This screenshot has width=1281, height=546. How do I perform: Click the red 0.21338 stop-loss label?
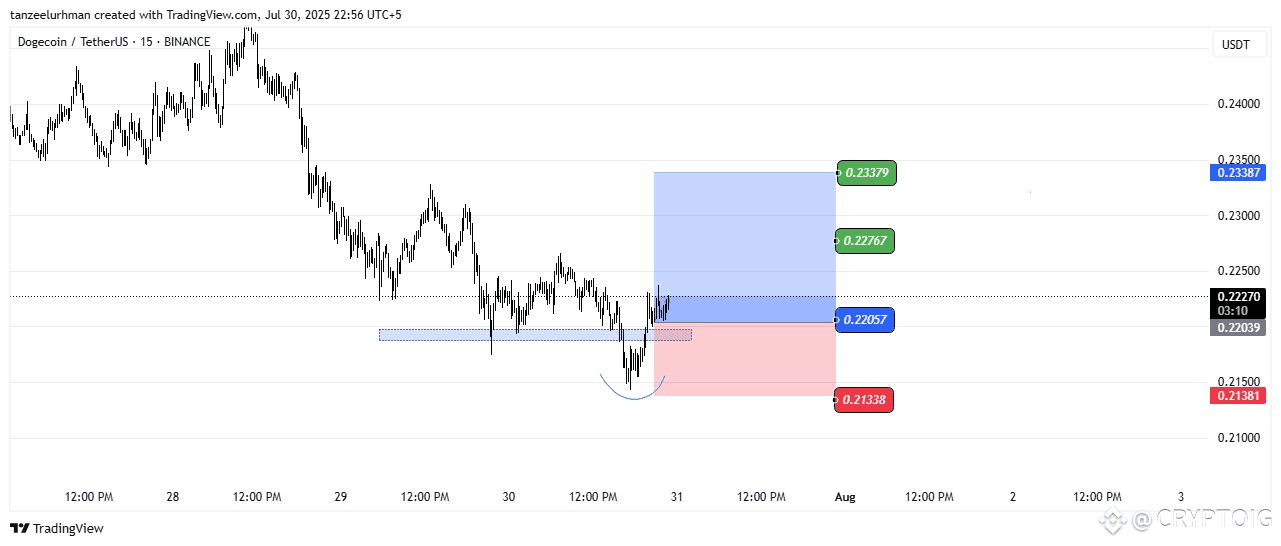[864, 401]
